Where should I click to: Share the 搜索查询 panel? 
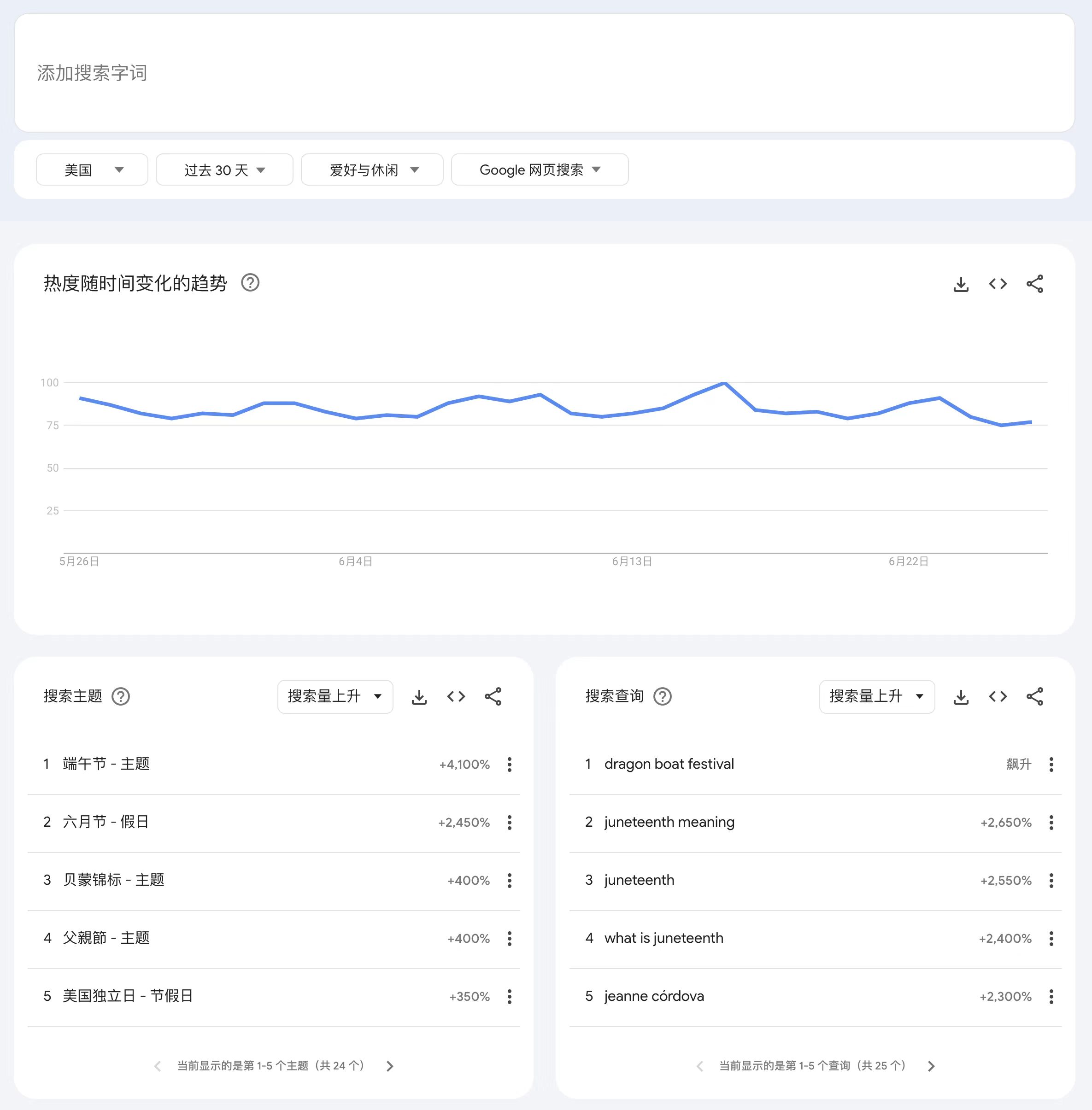point(1035,696)
